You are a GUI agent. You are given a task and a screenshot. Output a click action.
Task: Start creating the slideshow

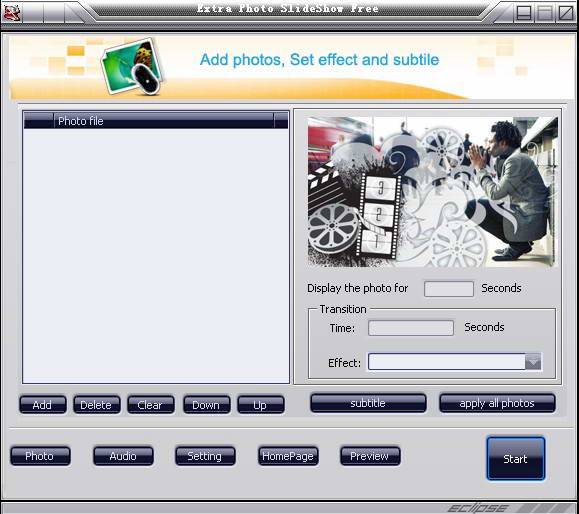515,458
